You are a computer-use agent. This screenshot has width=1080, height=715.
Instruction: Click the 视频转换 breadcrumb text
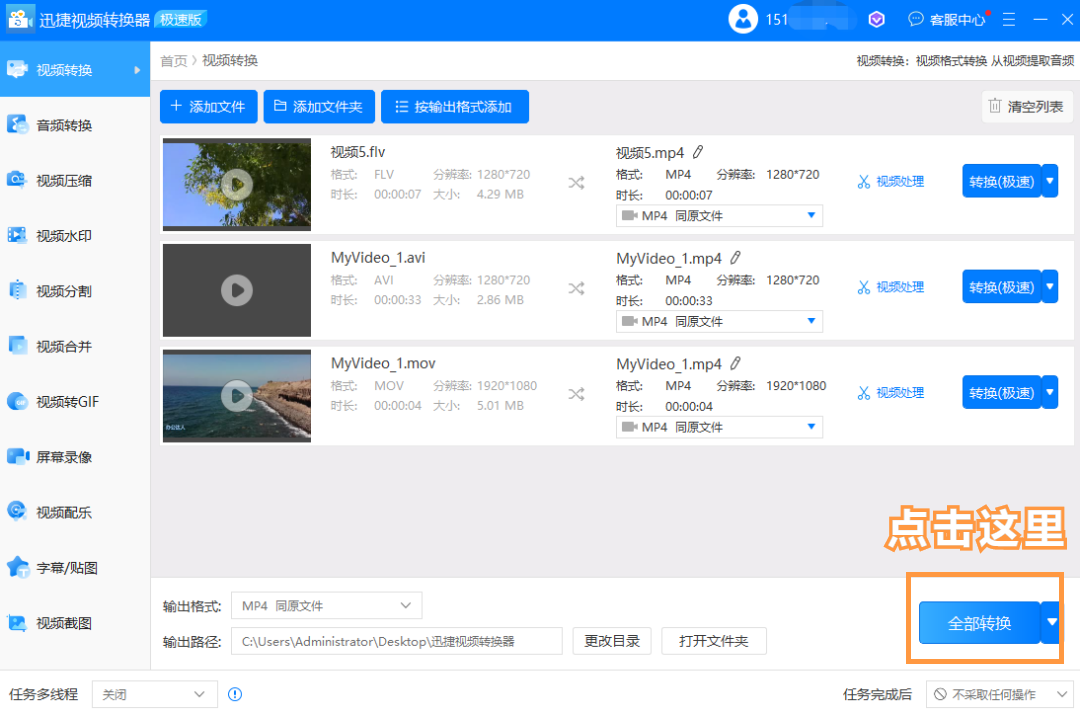[x=230, y=61]
